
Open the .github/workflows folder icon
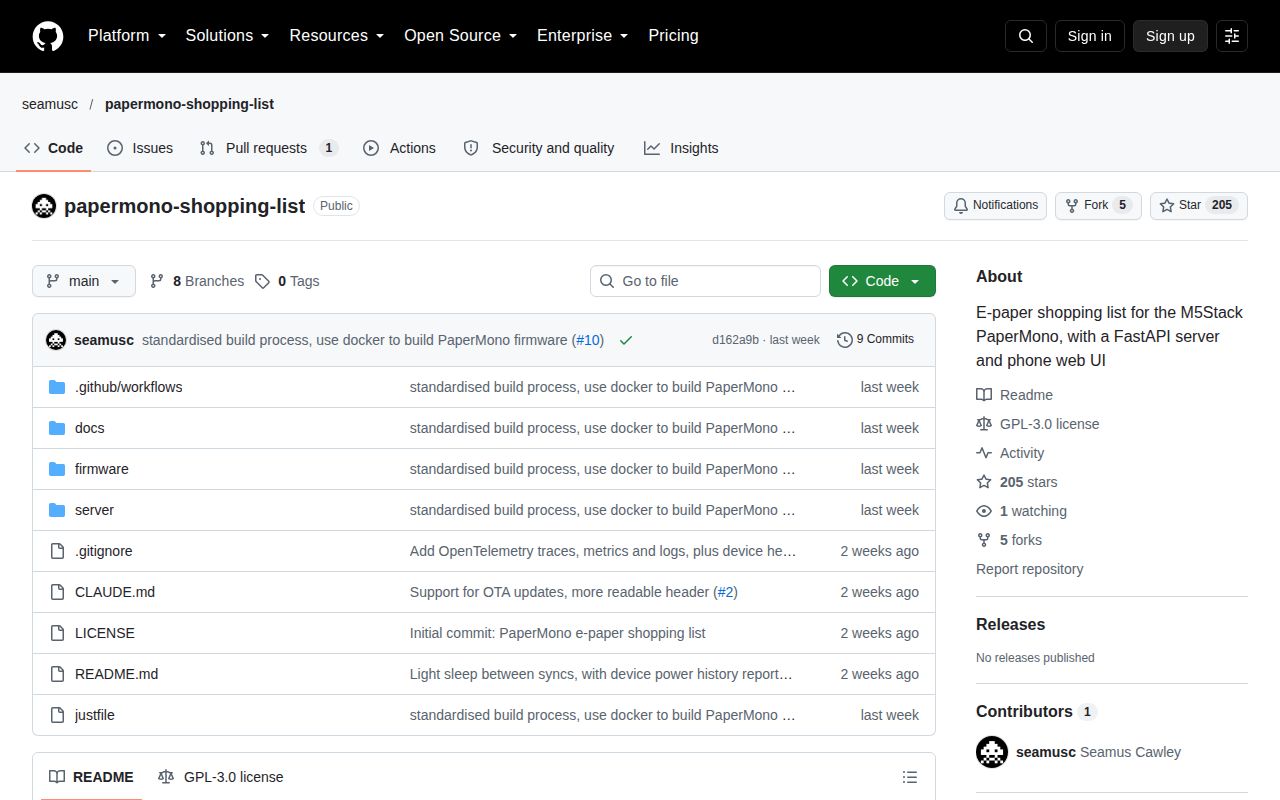click(x=57, y=387)
